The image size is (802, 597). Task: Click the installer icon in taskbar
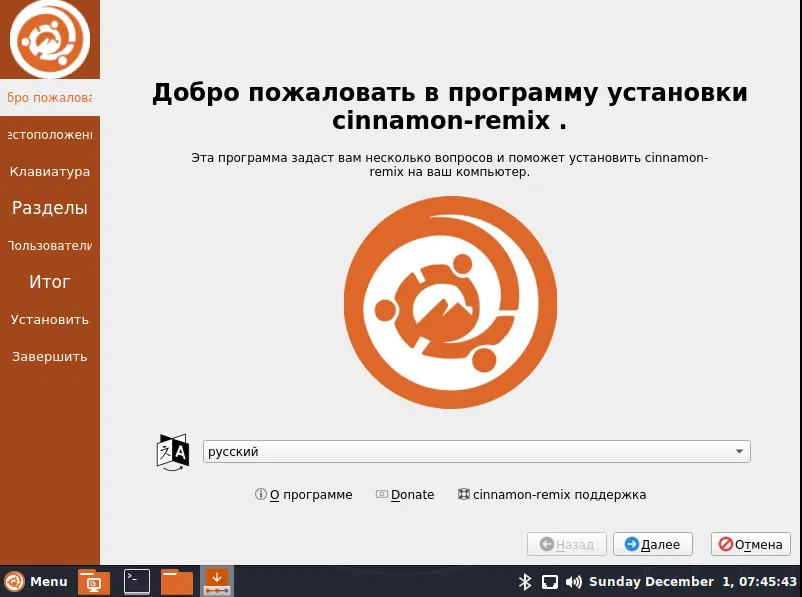217,582
